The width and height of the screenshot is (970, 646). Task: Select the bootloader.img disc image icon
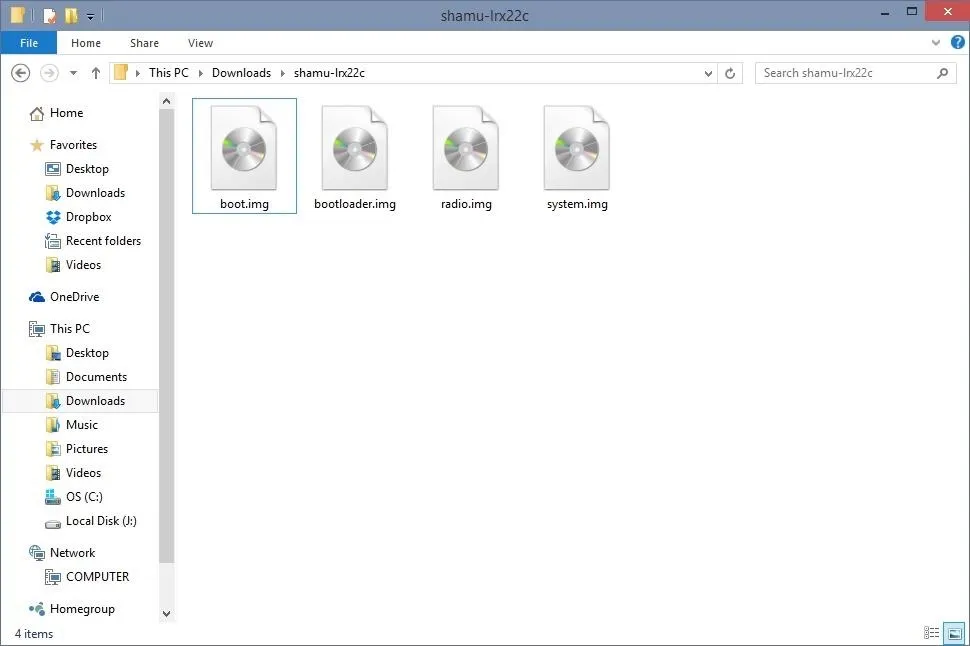pyautogui.click(x=354, y=148)
